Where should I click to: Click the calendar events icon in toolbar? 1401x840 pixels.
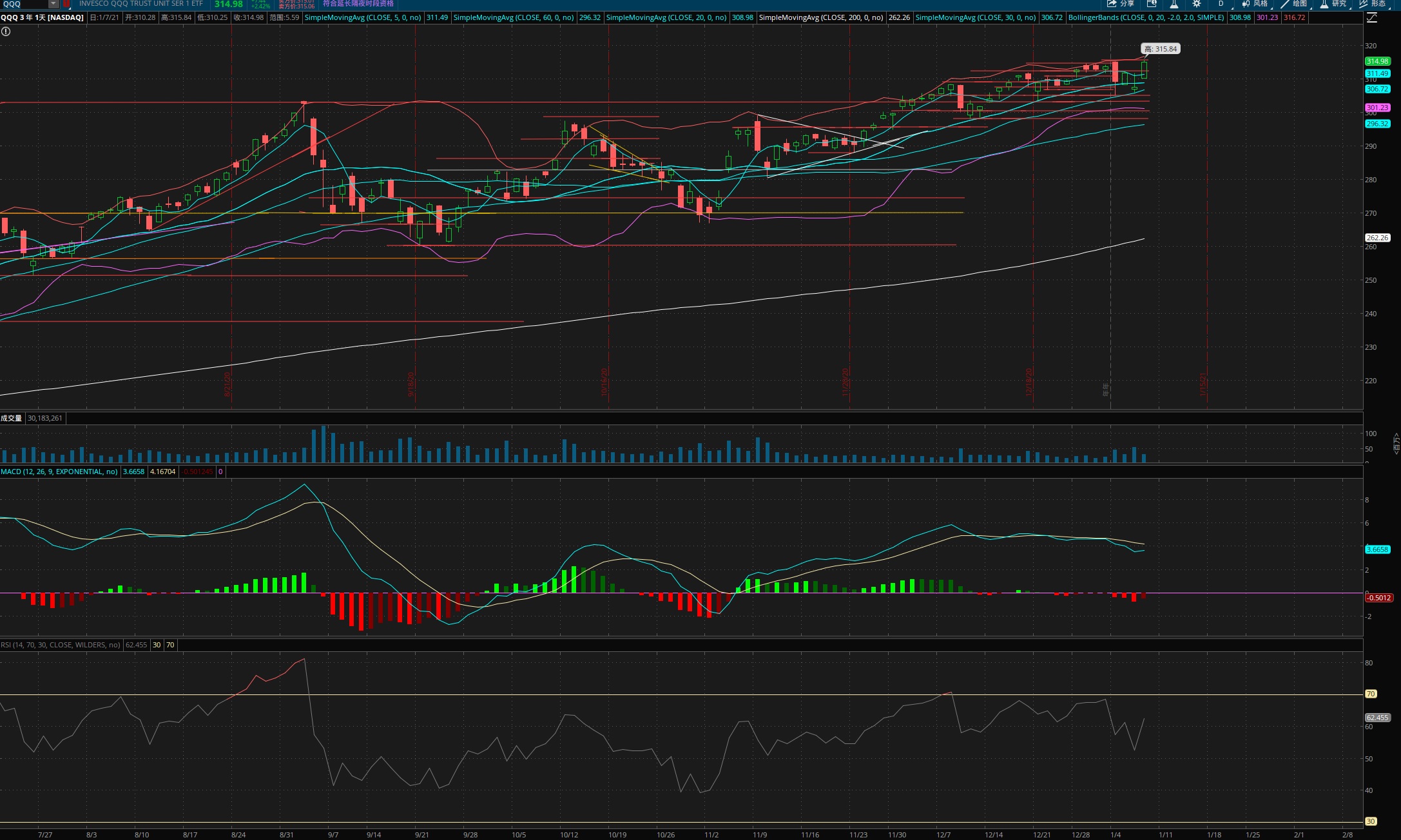[1152, 4]
